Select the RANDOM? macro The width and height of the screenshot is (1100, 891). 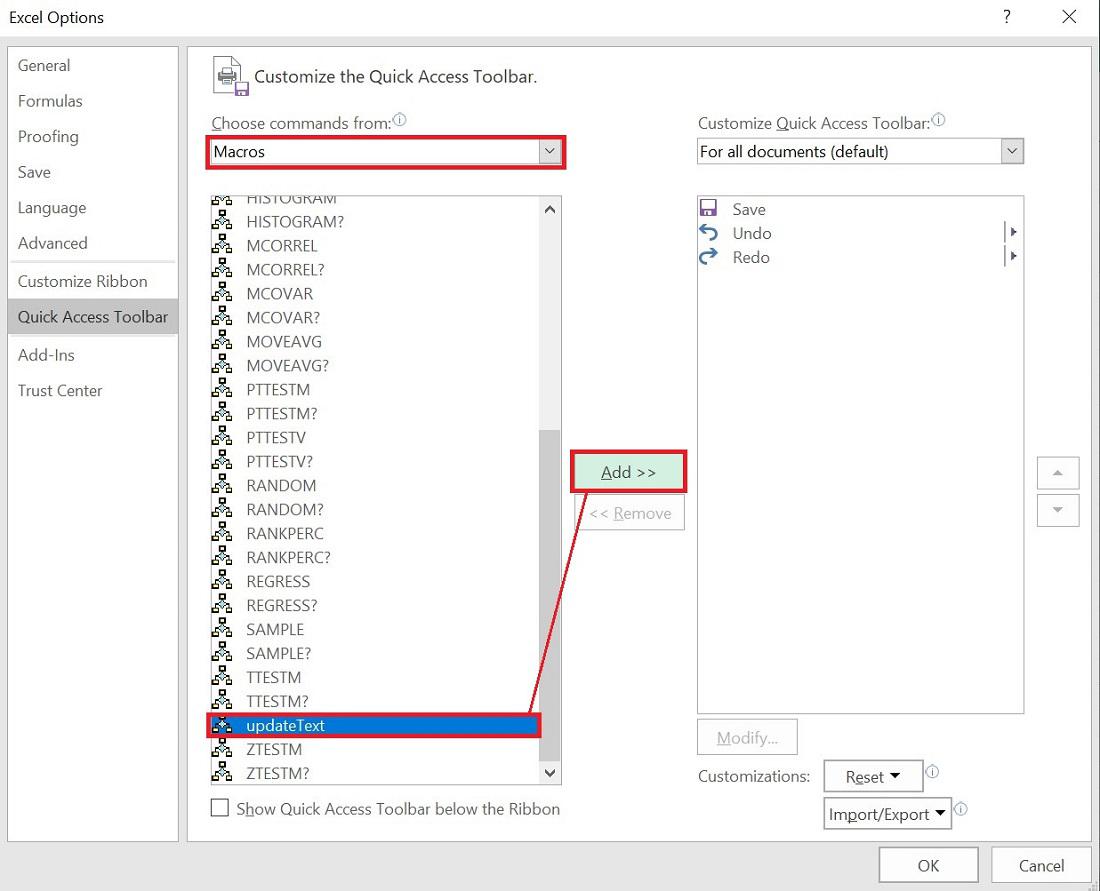pos(375,509)
